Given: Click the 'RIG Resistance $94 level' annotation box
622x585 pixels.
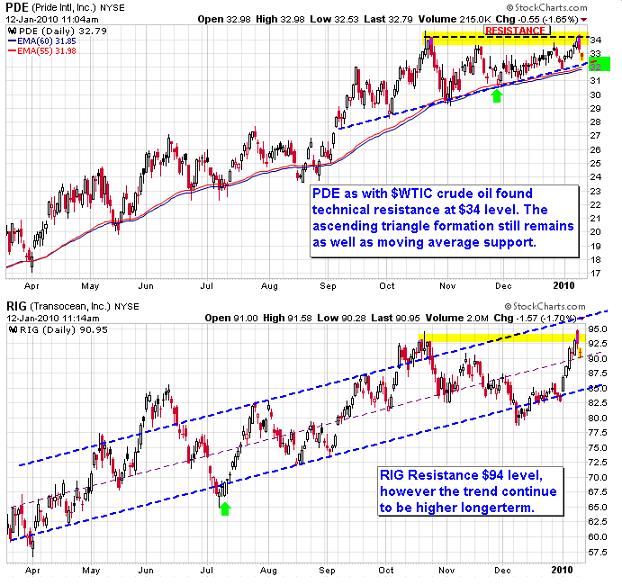Looking at the screenshot, I should click(x=471, y=491).
